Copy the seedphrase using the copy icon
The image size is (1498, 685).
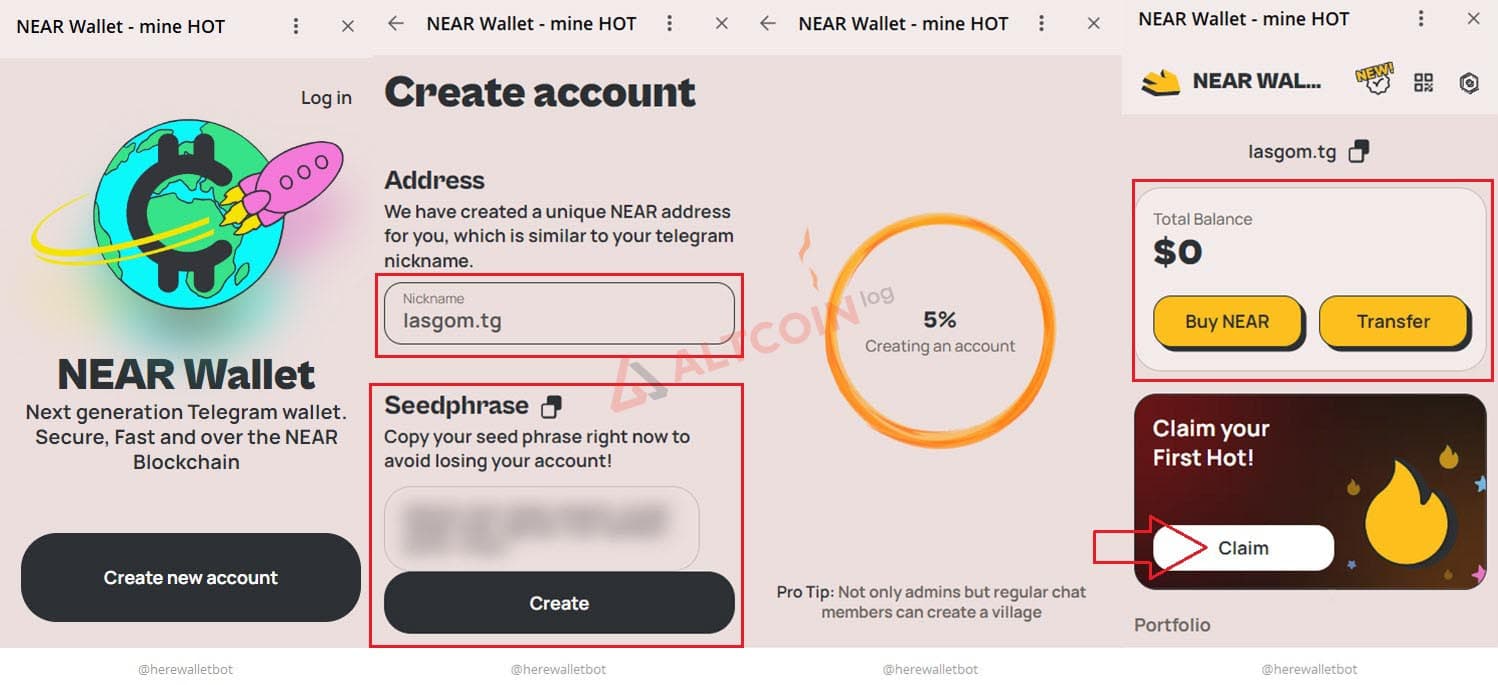551,406
